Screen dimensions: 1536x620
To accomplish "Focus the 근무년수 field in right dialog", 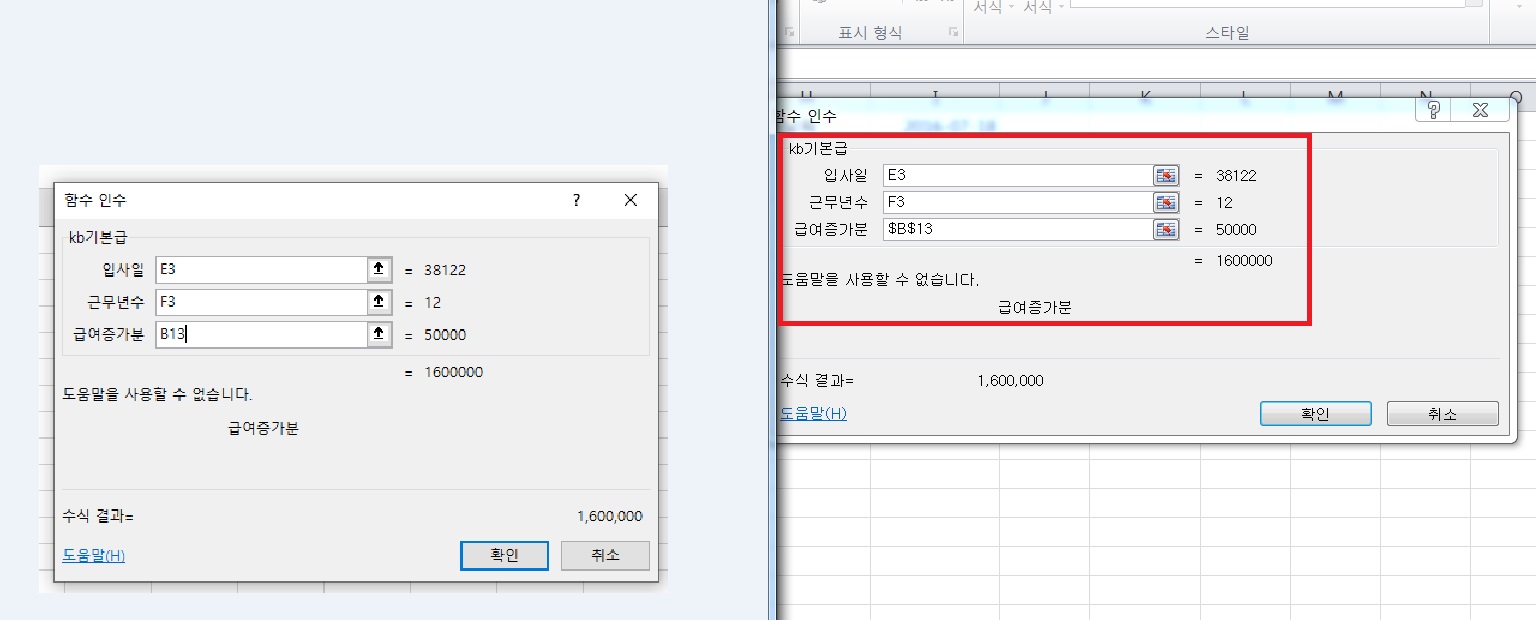I will pos(1016,203).
